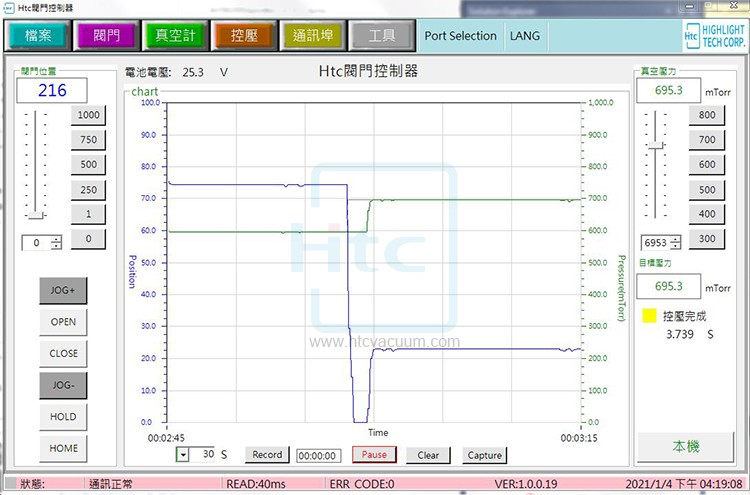Pause the chart updating
The image size is (750, 495).
tap(374, 455)
